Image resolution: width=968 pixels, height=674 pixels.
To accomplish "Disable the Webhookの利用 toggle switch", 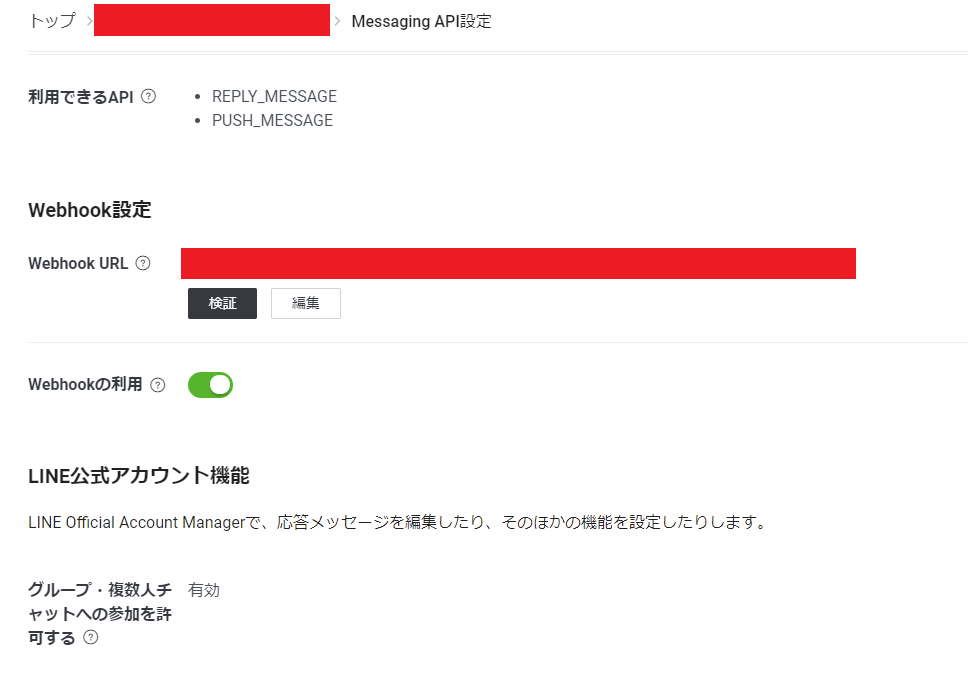I will pyautogui.click(x=211, y=385).
